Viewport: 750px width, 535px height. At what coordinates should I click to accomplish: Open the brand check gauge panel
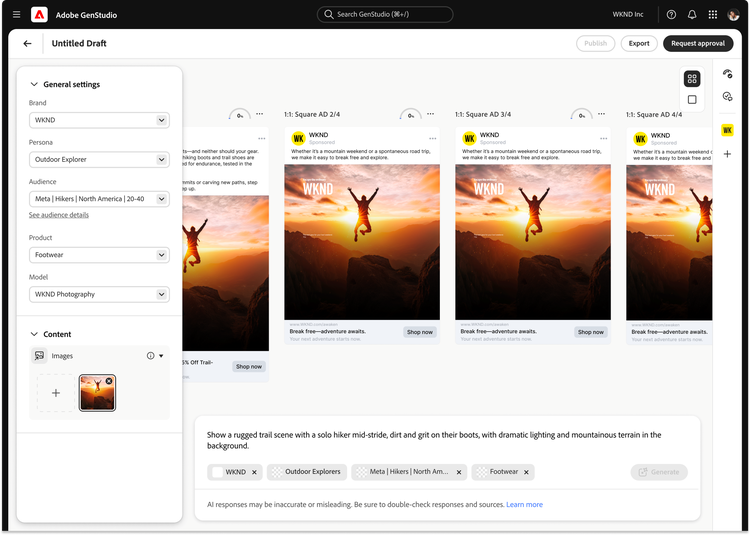point(728,74)
